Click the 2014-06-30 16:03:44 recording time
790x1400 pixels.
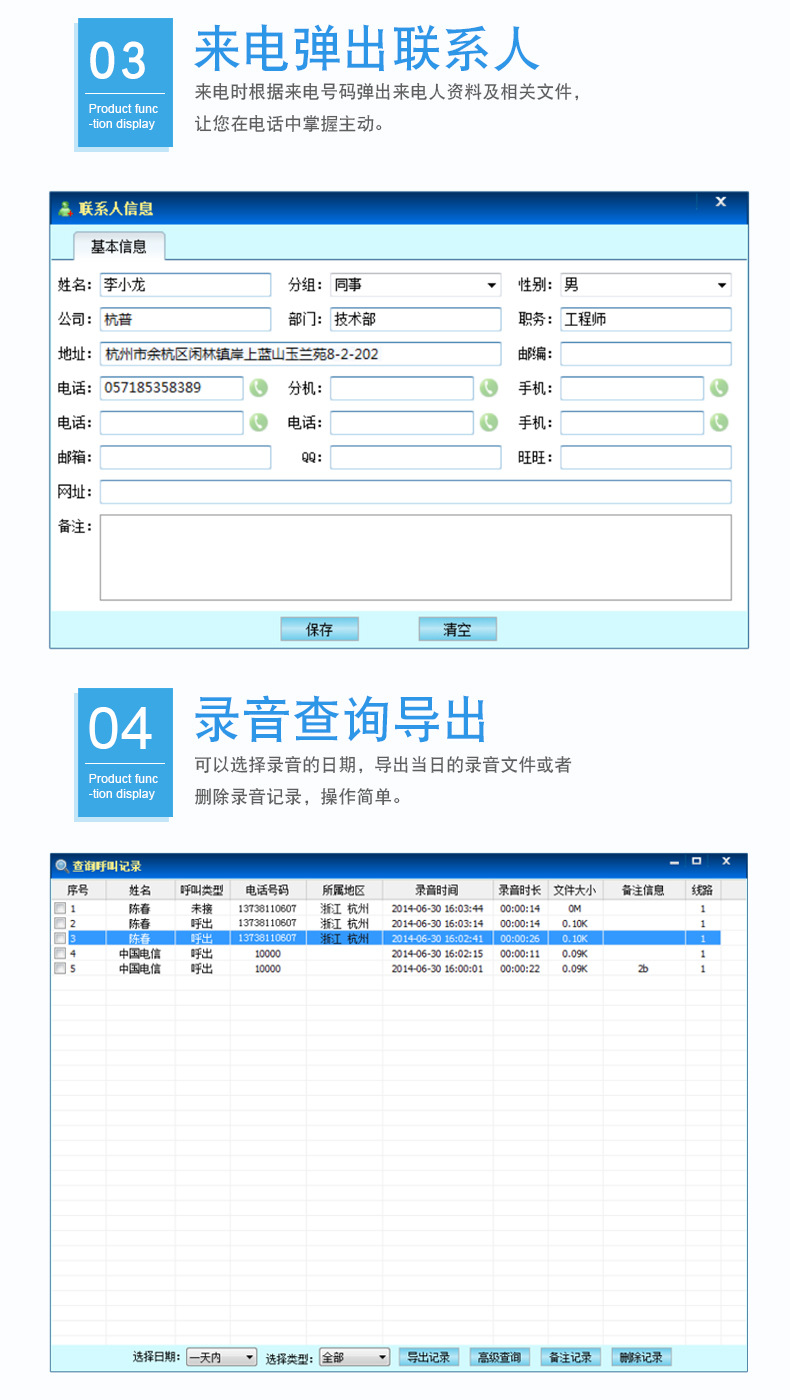(437, 909)
